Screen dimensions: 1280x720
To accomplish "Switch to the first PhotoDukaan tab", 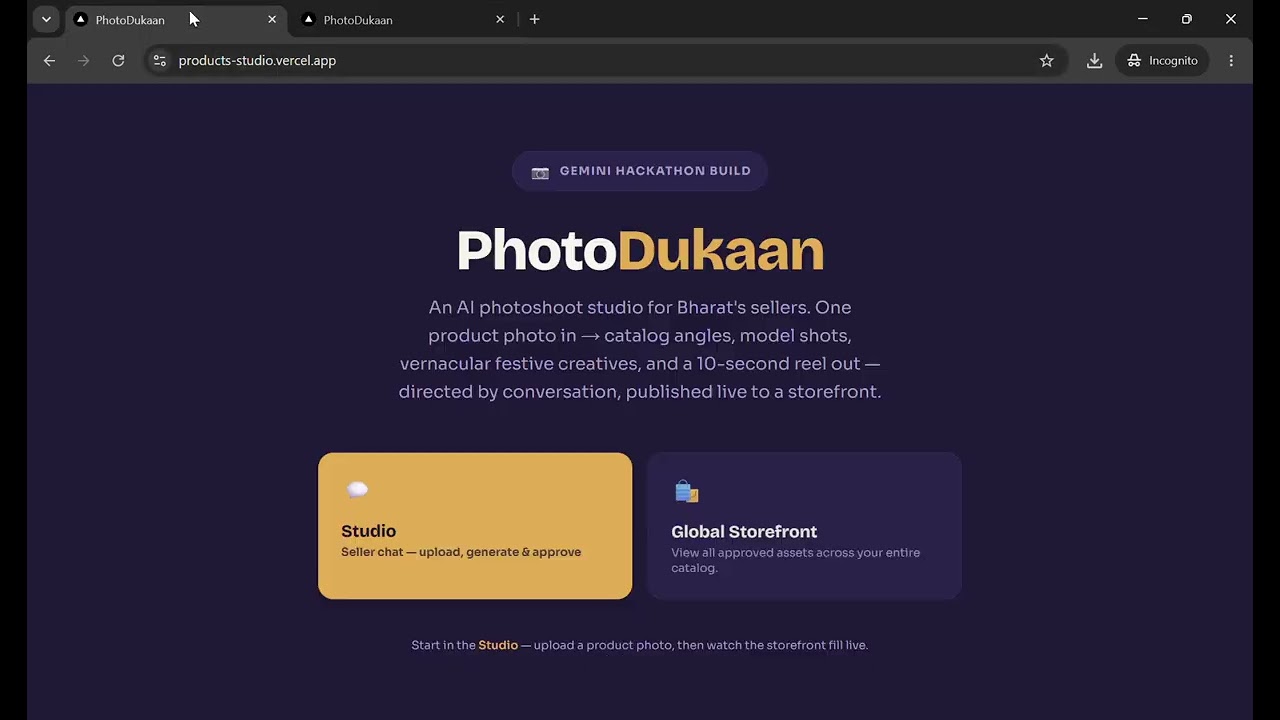I will [175, 19].
